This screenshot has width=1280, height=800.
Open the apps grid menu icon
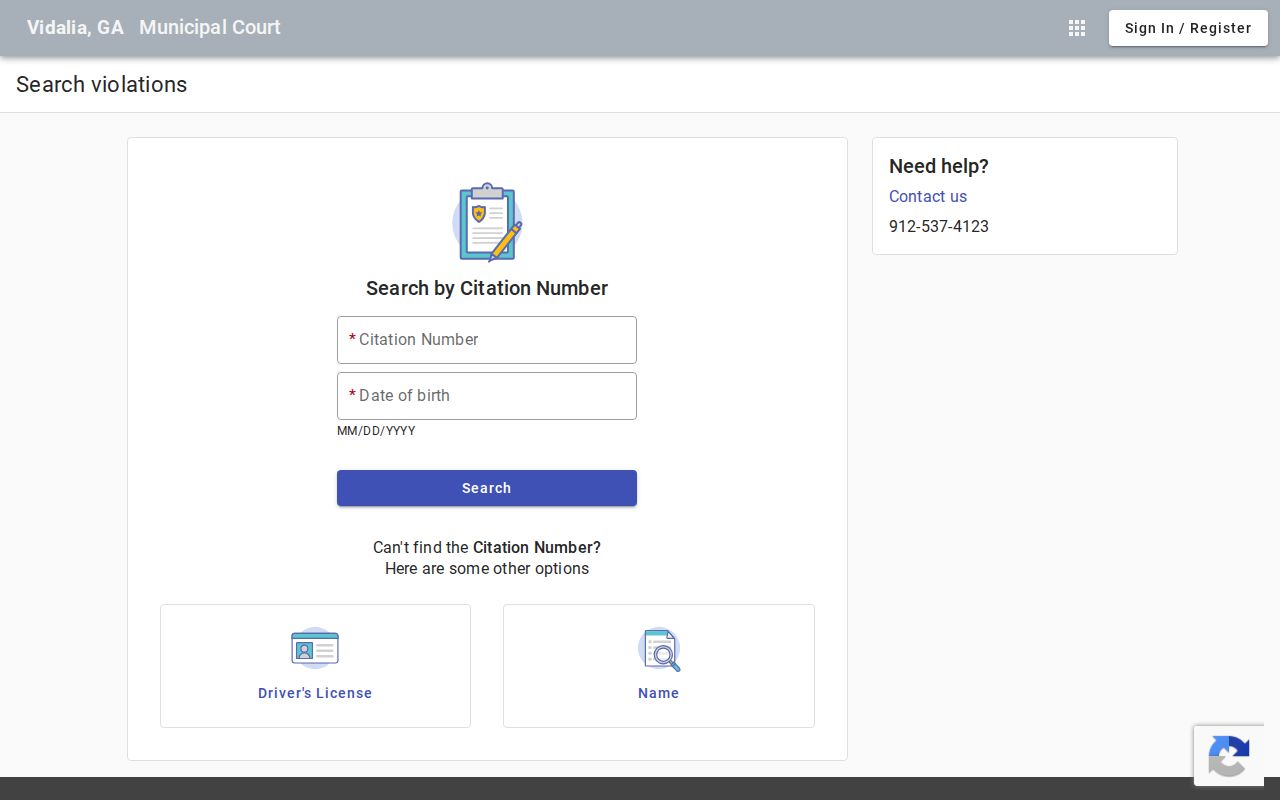tap(1077, 28)
